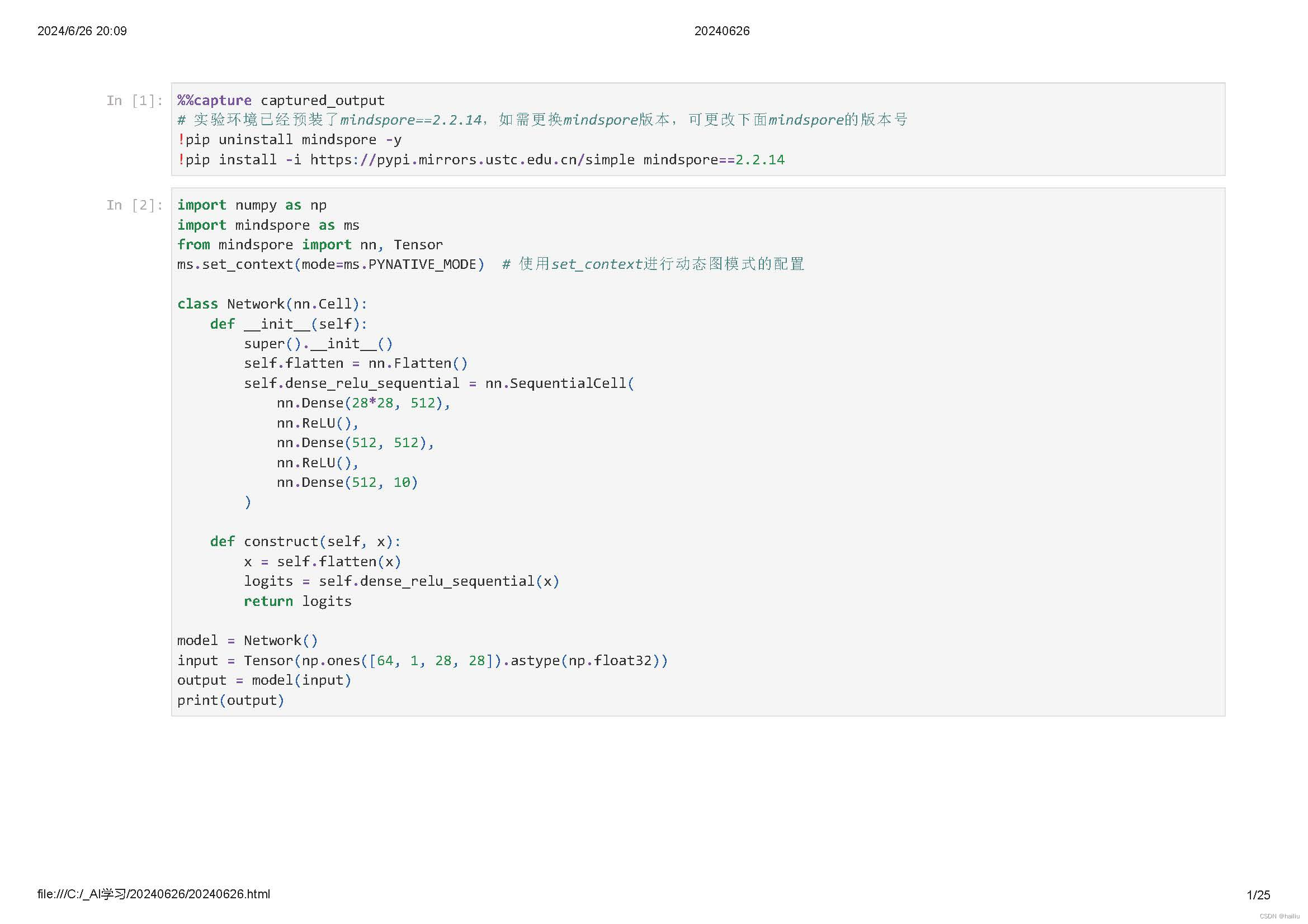Click the nn.Dense(28*28, 512) line

click(x=363, y=403)
